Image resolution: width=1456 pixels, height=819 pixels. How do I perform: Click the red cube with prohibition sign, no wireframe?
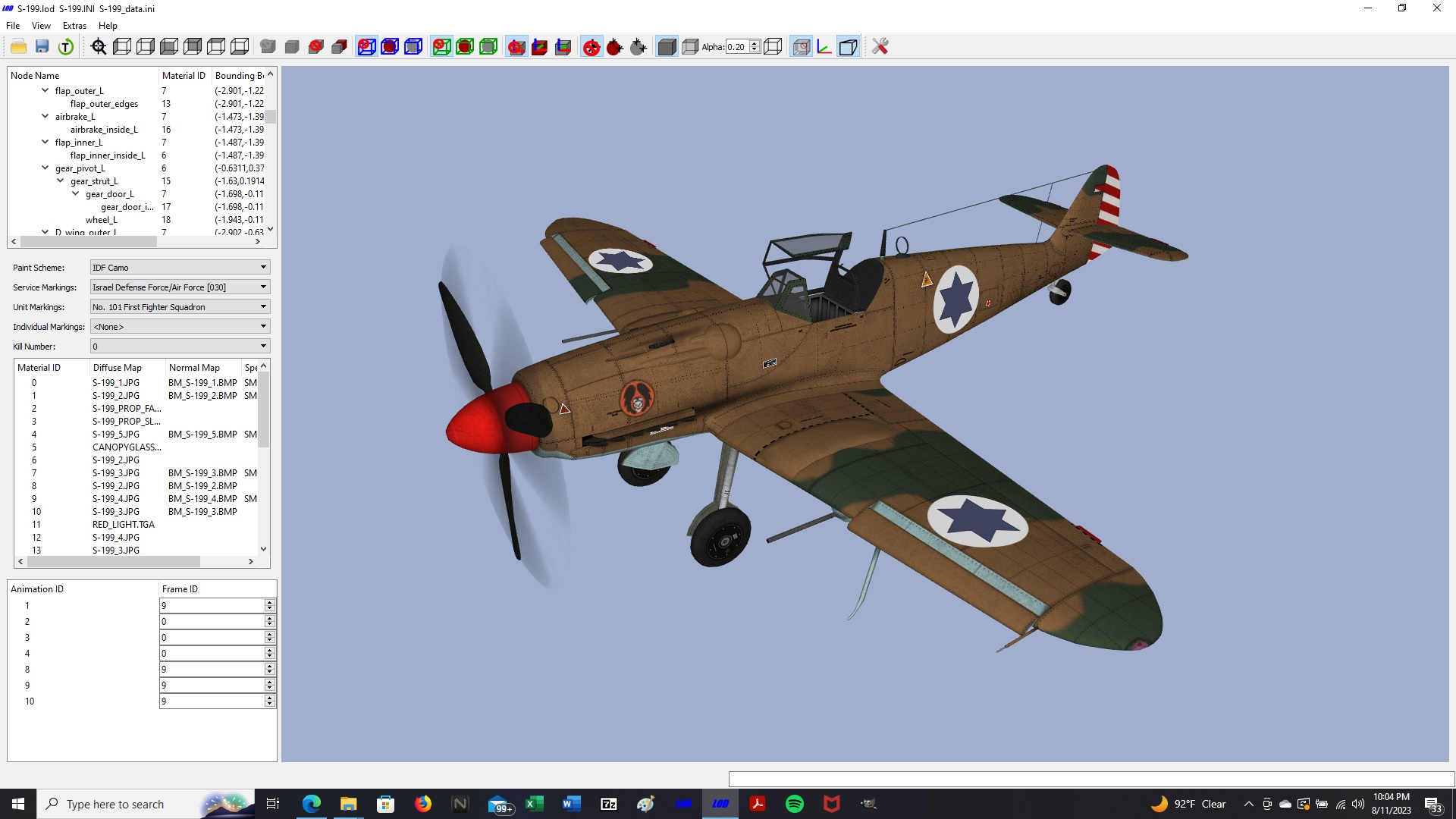click(x=316, y=47)
